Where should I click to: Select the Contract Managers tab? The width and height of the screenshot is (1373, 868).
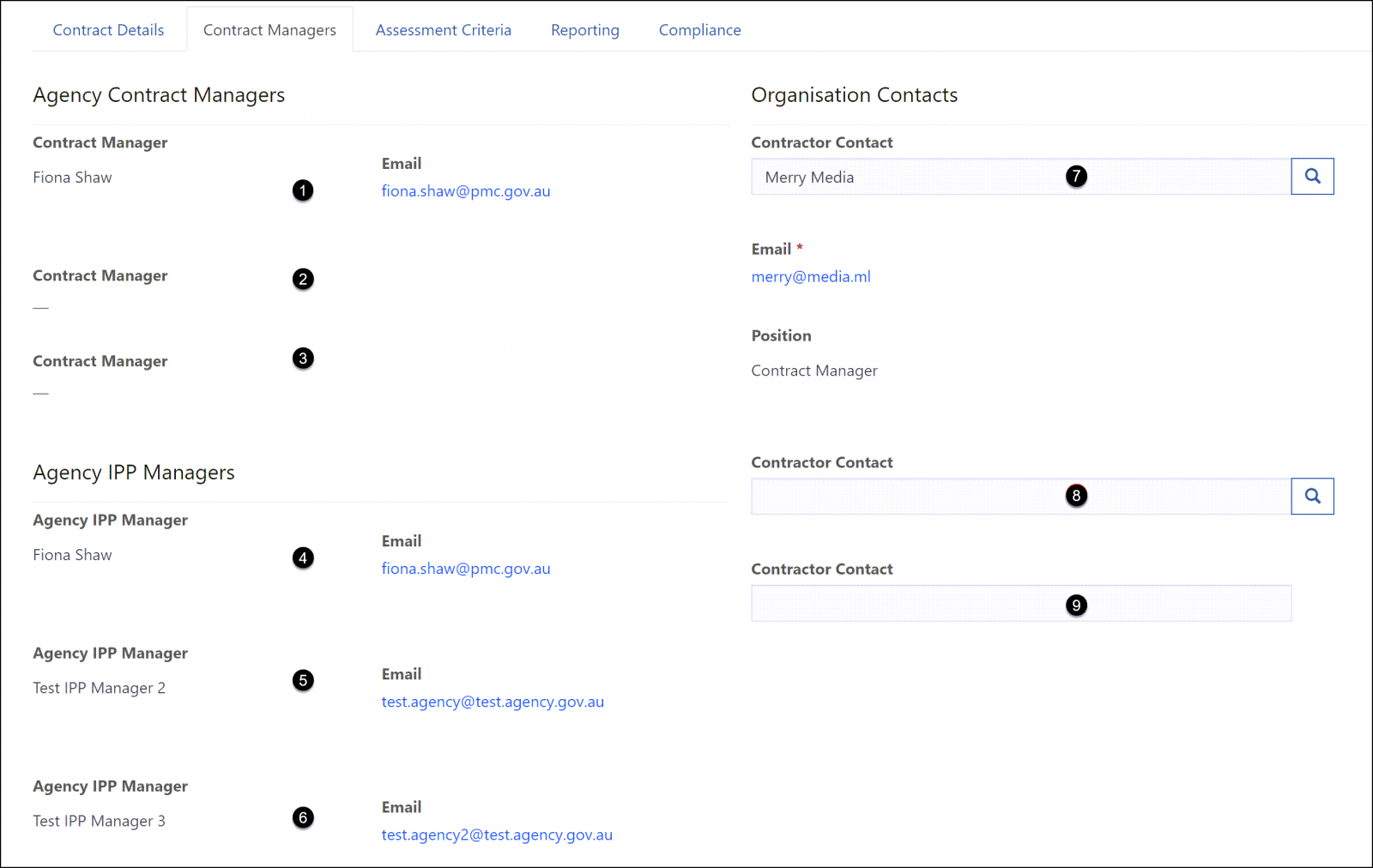(269, 30)
